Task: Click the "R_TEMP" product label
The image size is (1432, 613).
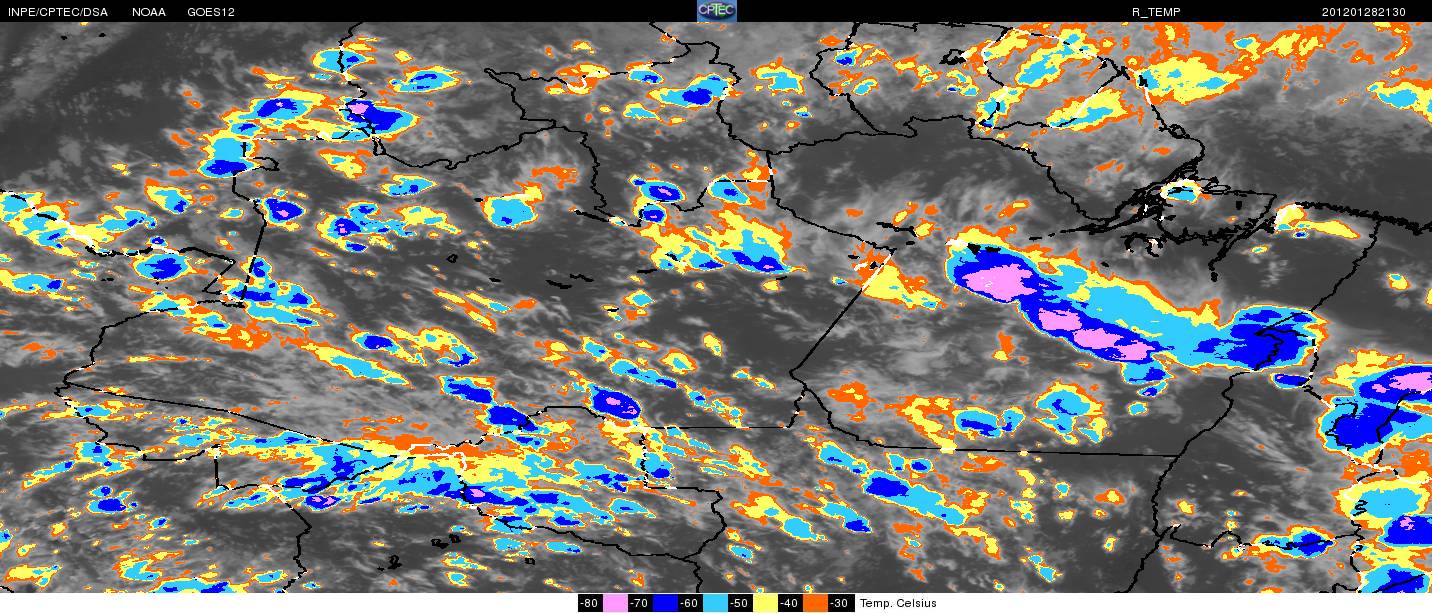Action: [1155, 11]
